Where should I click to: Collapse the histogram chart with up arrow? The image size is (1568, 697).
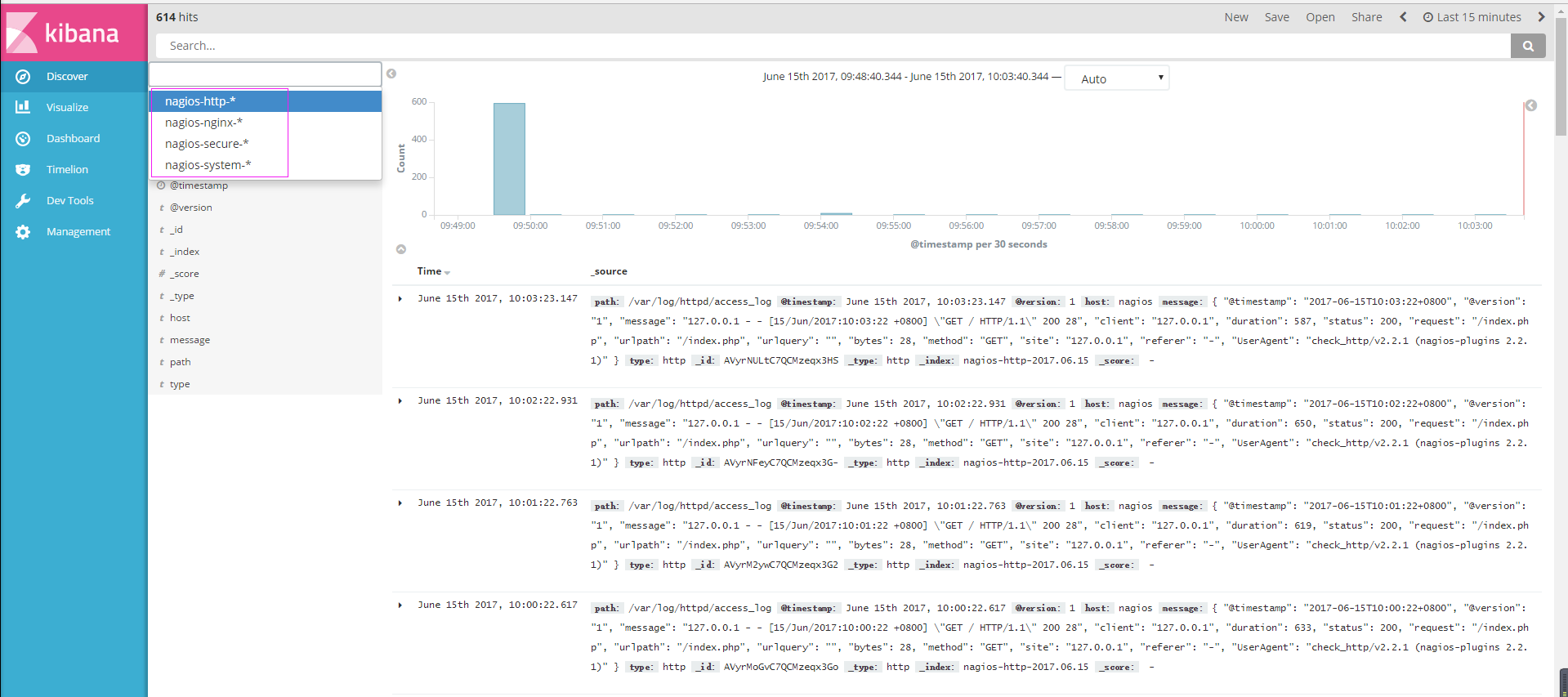coord(401,249)
